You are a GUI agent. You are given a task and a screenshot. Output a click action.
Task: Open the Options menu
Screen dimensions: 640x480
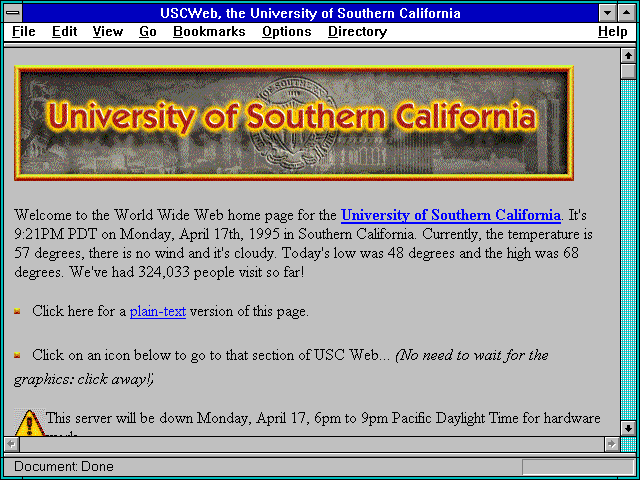click(287, 32)
